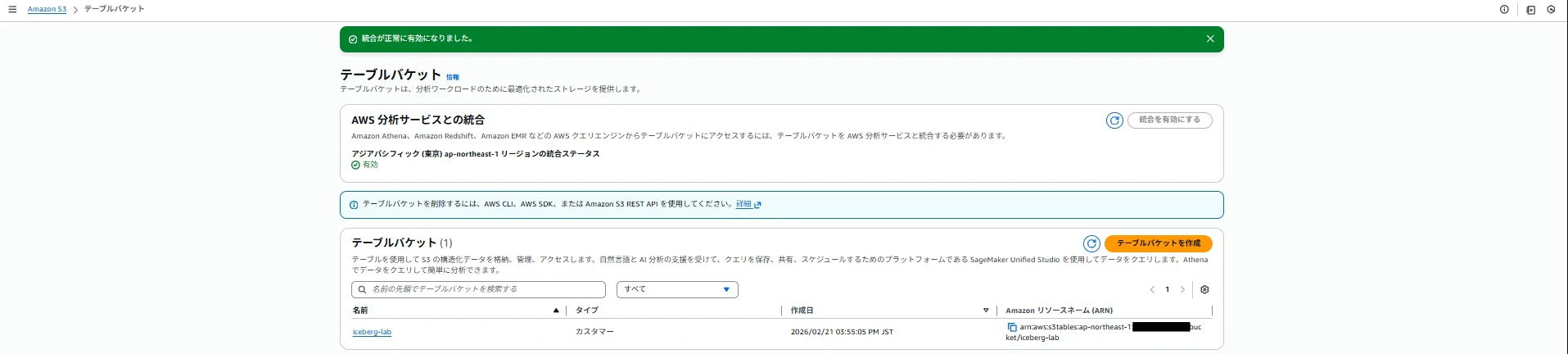Viewport: 1568px width, 354px height.
Task: Click the Amazon リソースネーム (ARN) column header
Action: [1059, 311]
